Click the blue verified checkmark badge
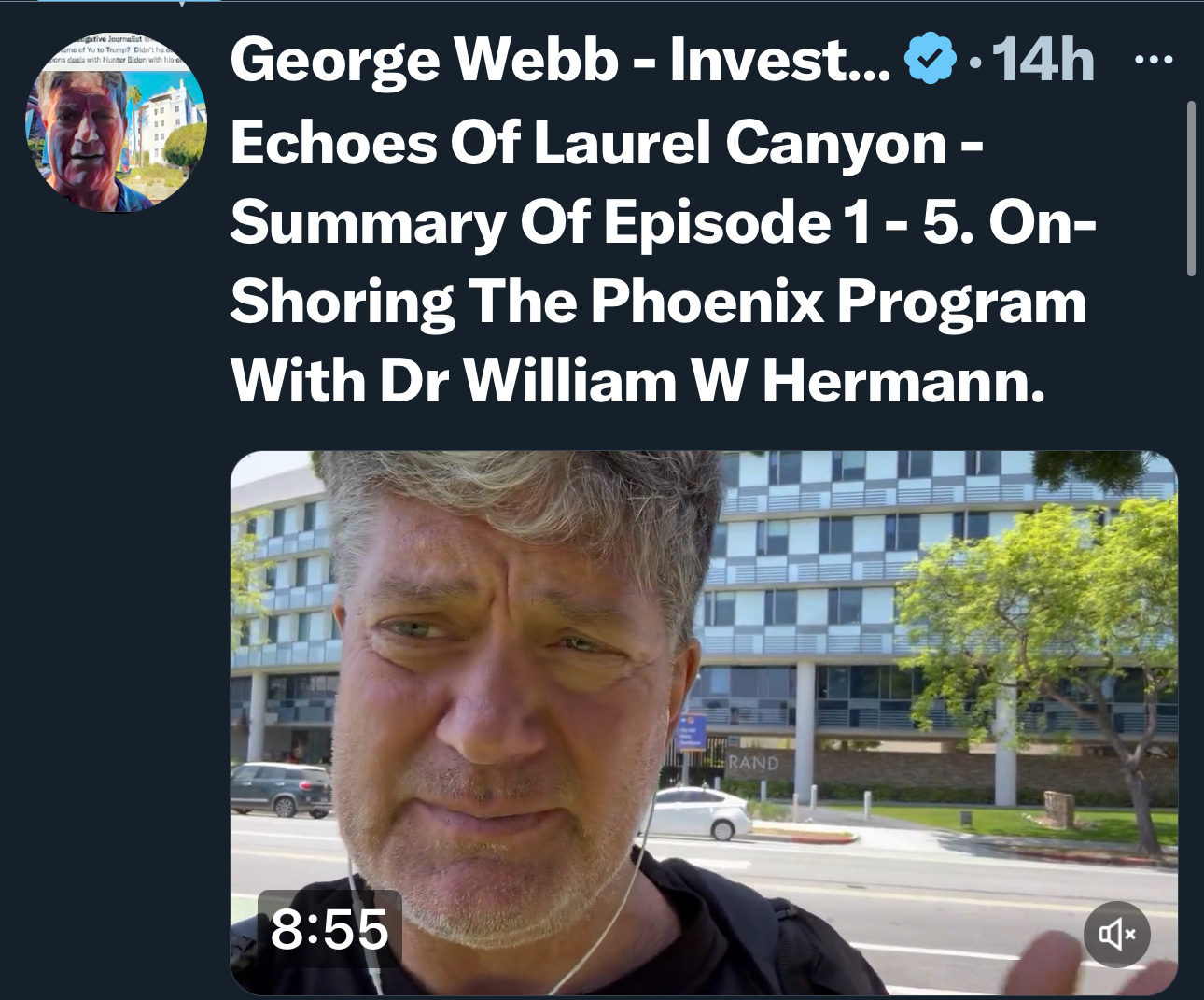The image size is (1204, 1000). (x=931, y=59)
